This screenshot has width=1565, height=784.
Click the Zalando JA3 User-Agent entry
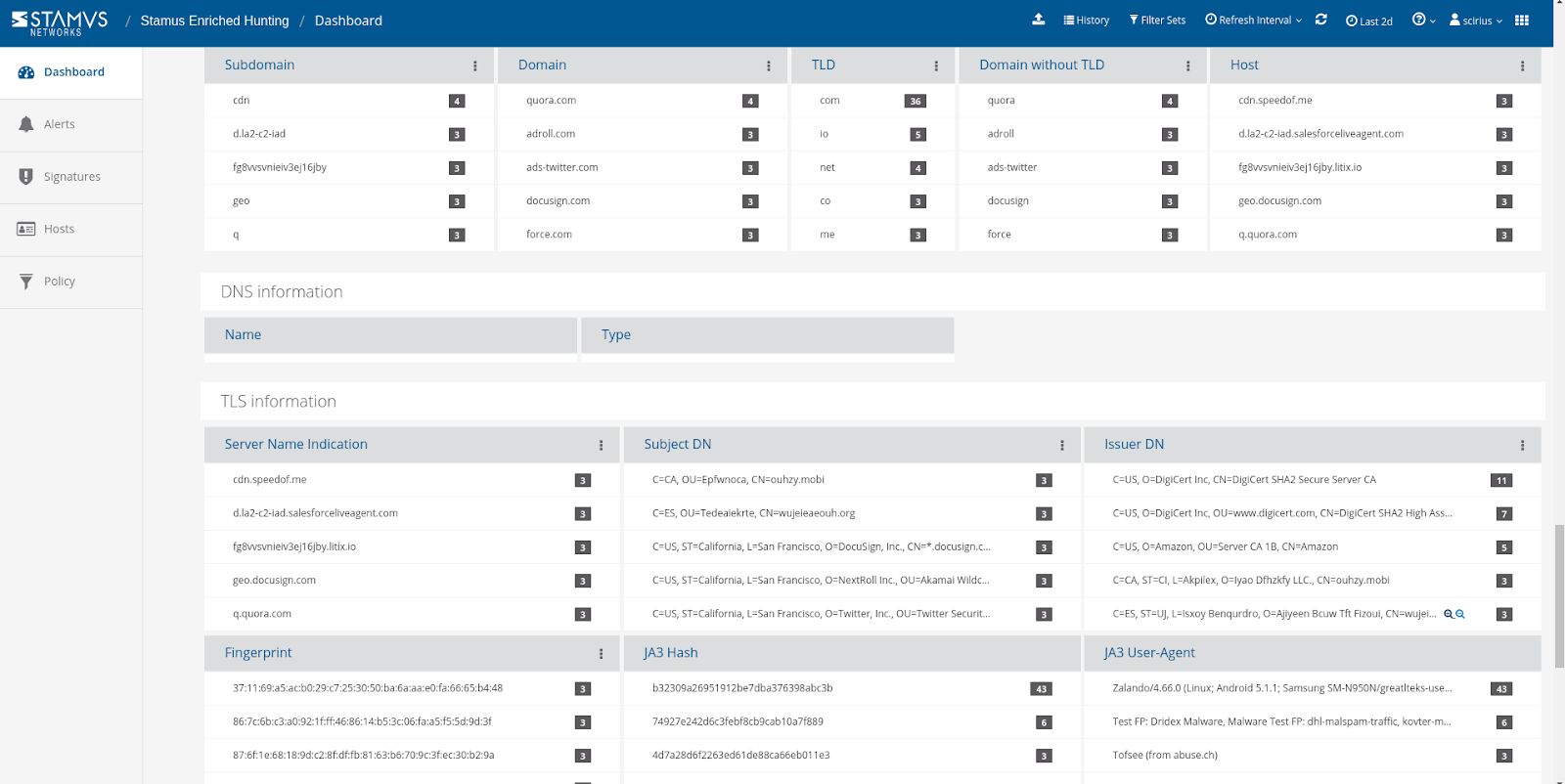click(1281, 688)
